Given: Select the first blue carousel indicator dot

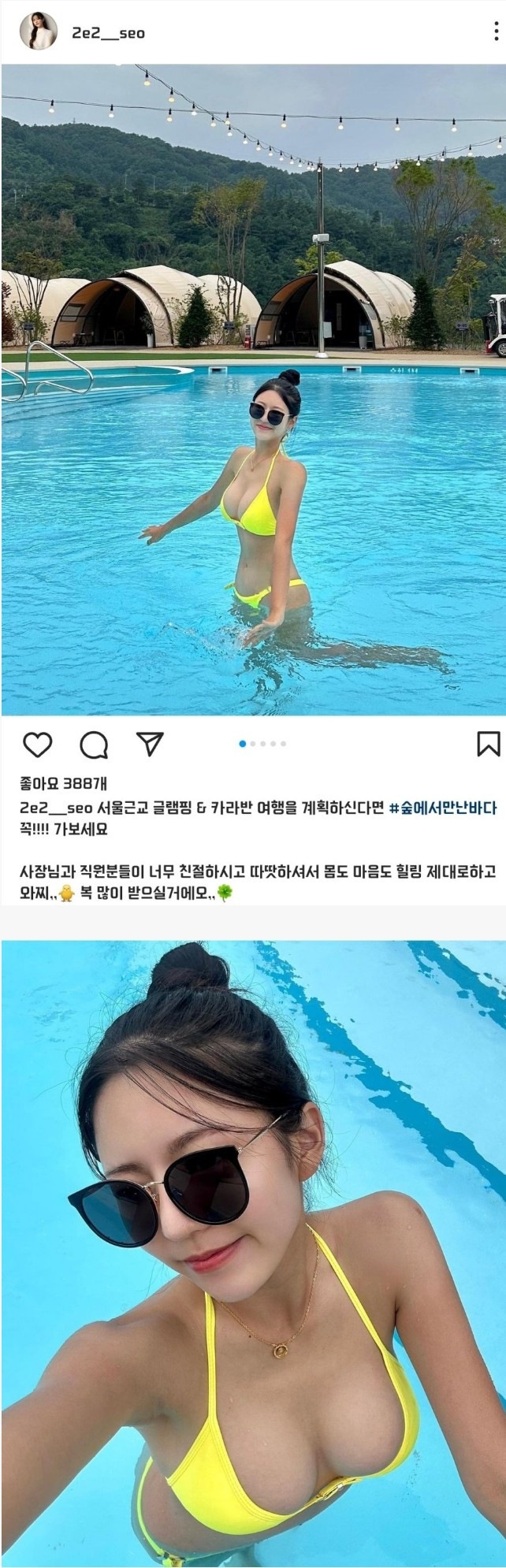Looking at the screenshot, I should (242, 743).
